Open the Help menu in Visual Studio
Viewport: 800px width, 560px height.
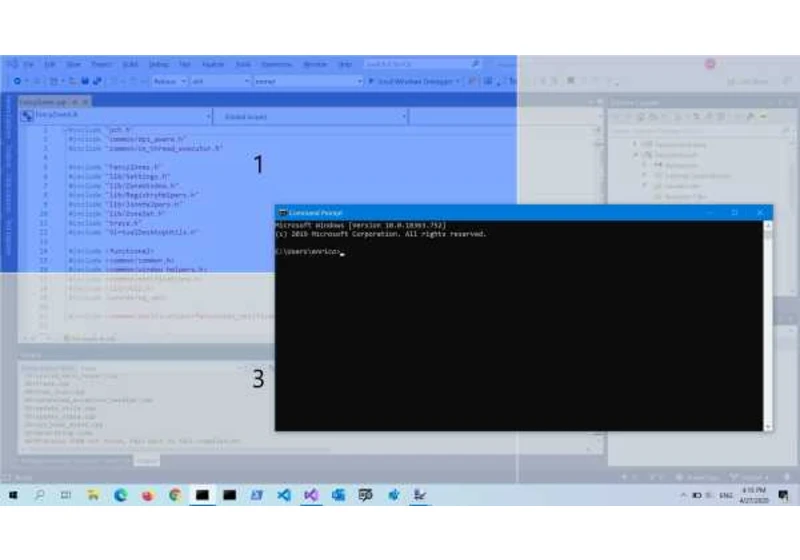pyautogui.click(x=345, y=64)
